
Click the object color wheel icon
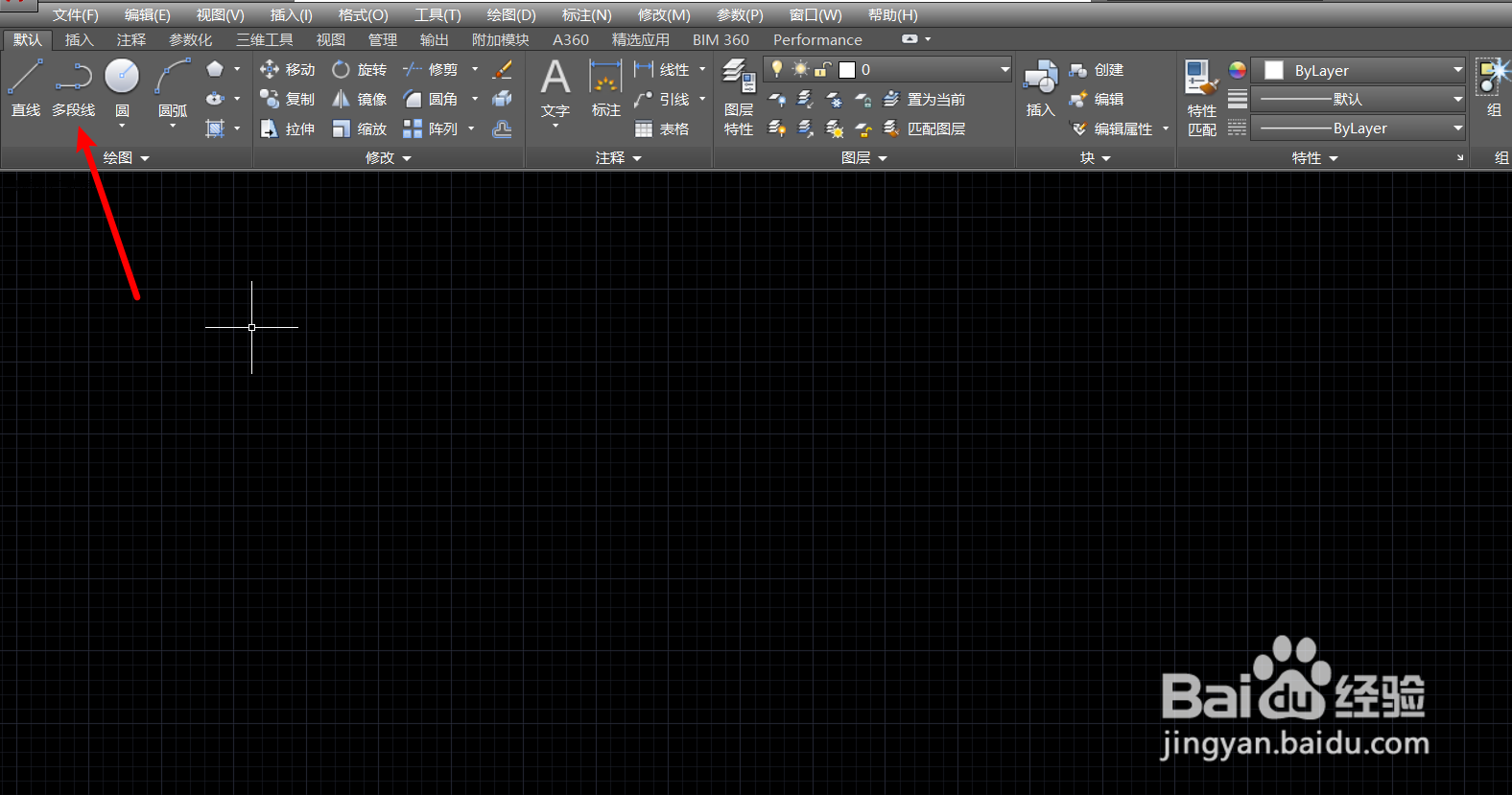click(1238, 70)
